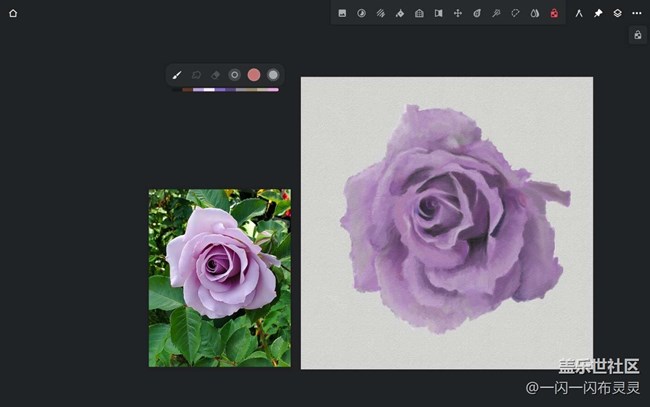Toggle the red lock icon in toolbar
The image size is (650, 407).
pyautogui.click(x=554, y=13)
